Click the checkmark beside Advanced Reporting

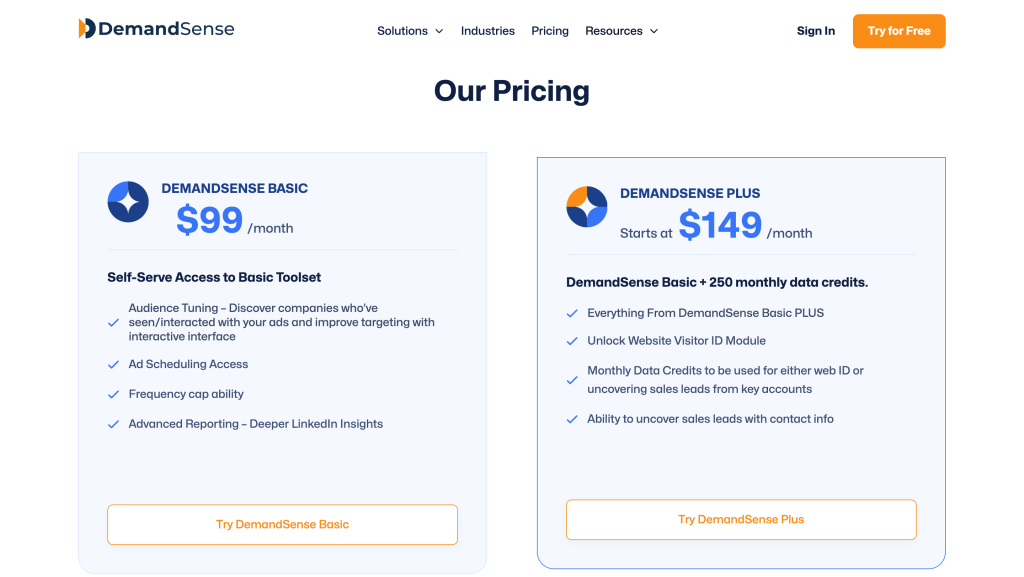pos(113,424)
